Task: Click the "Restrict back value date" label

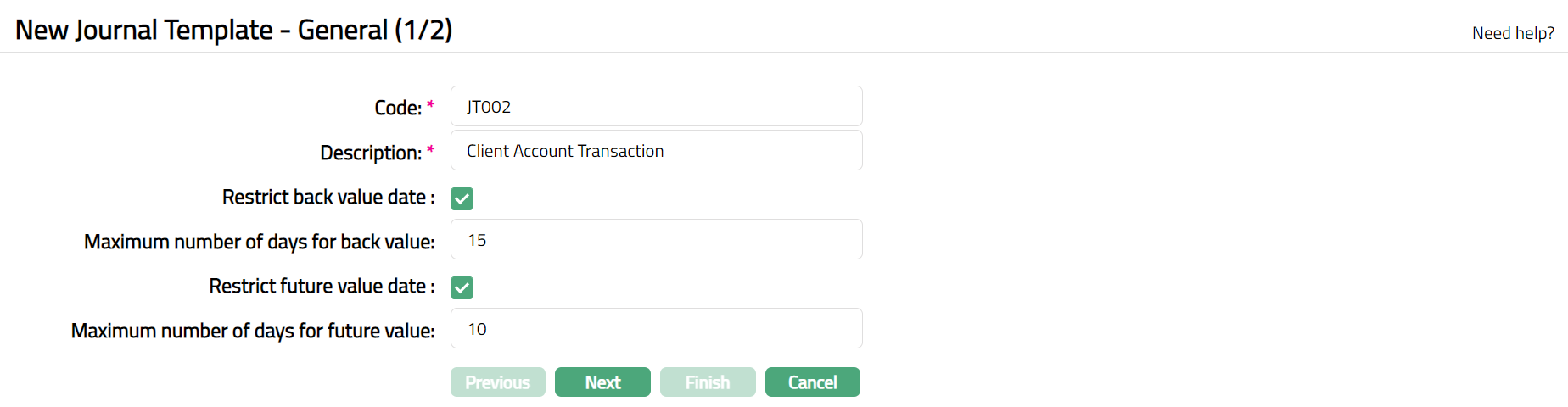Action: coord(328,197)
